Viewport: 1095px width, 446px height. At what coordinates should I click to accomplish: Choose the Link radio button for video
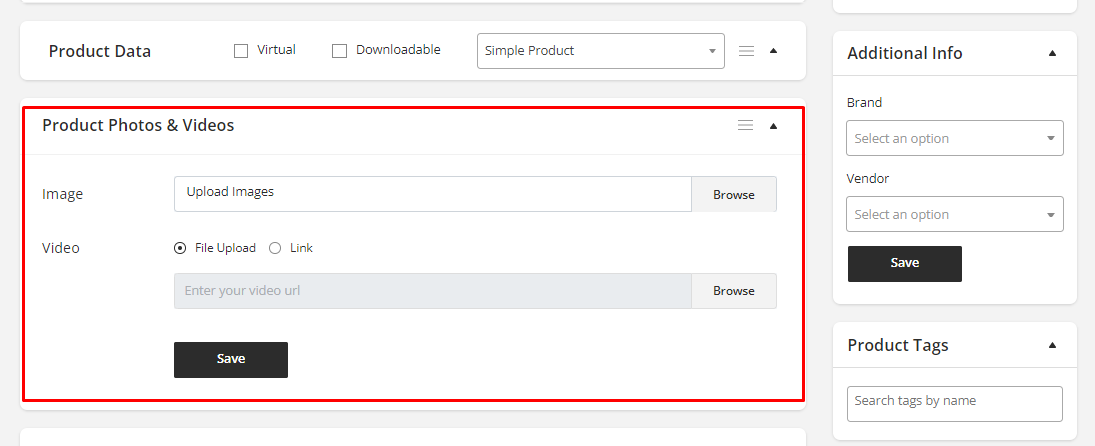275,248
